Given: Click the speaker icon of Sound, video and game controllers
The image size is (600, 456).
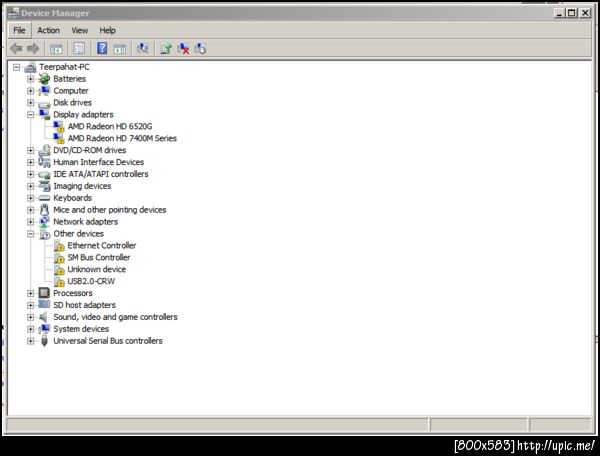Looking at the screenshot, I should coord(44,317).
